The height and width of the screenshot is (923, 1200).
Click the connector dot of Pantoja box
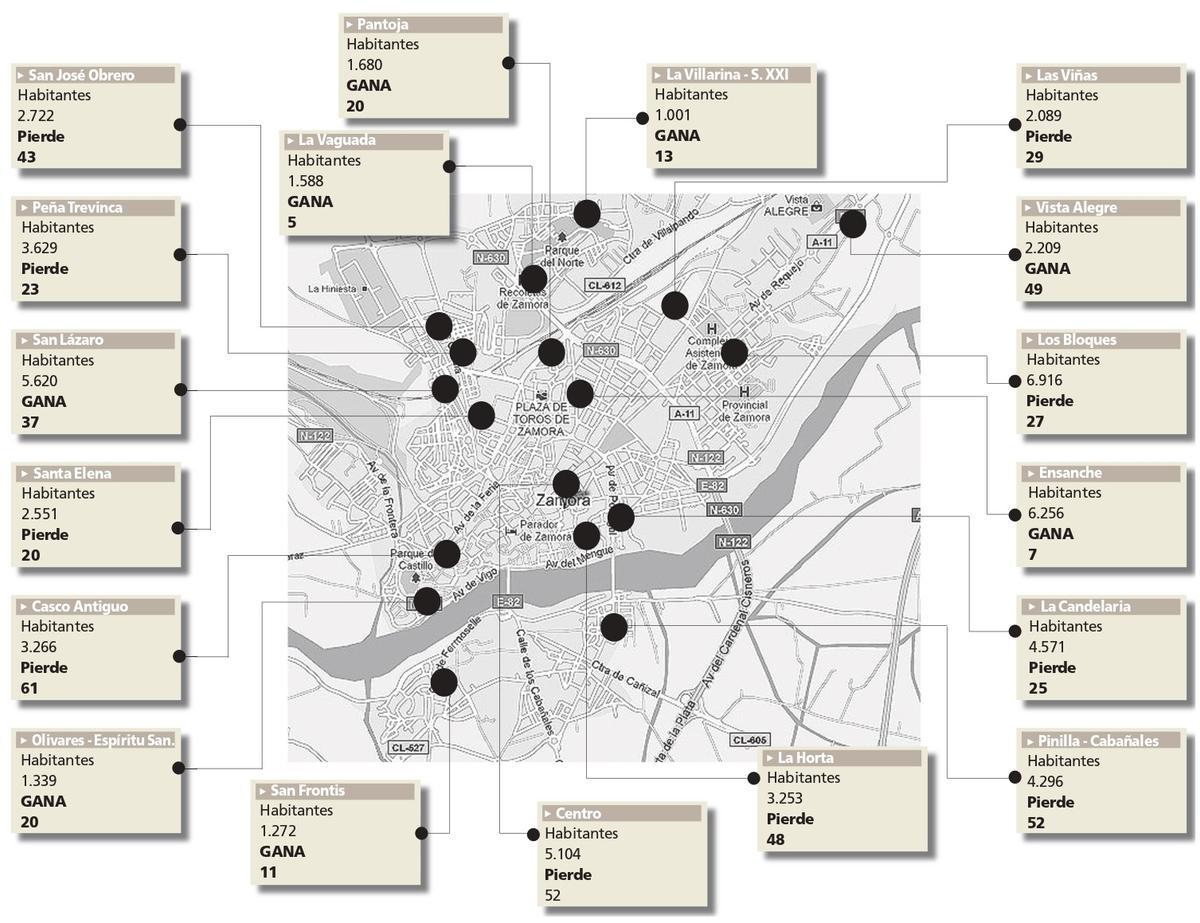pyautogui.click(x=508, y=63)
